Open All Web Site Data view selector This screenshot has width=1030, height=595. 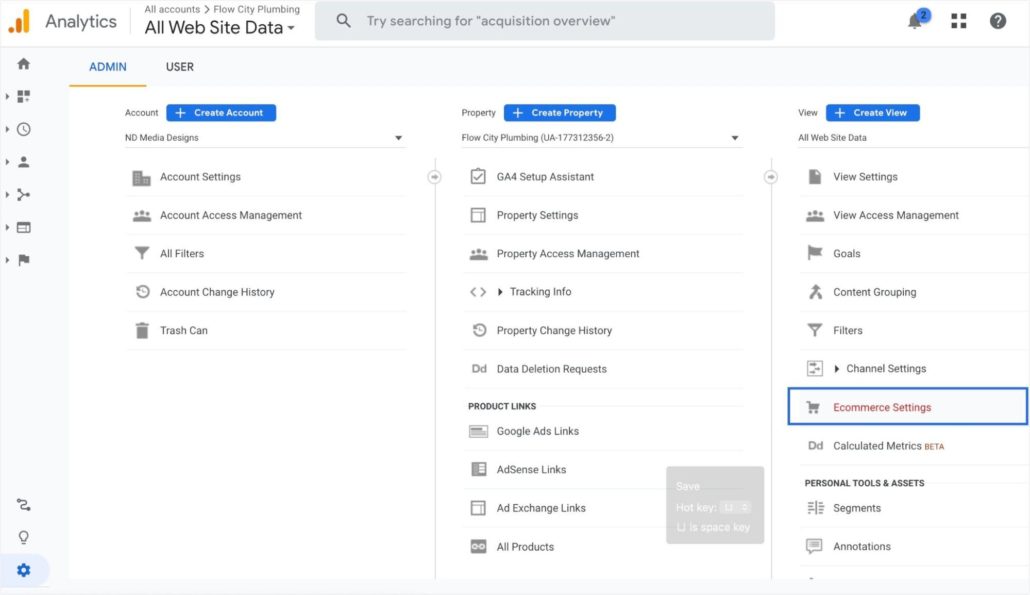click(913, 138)
